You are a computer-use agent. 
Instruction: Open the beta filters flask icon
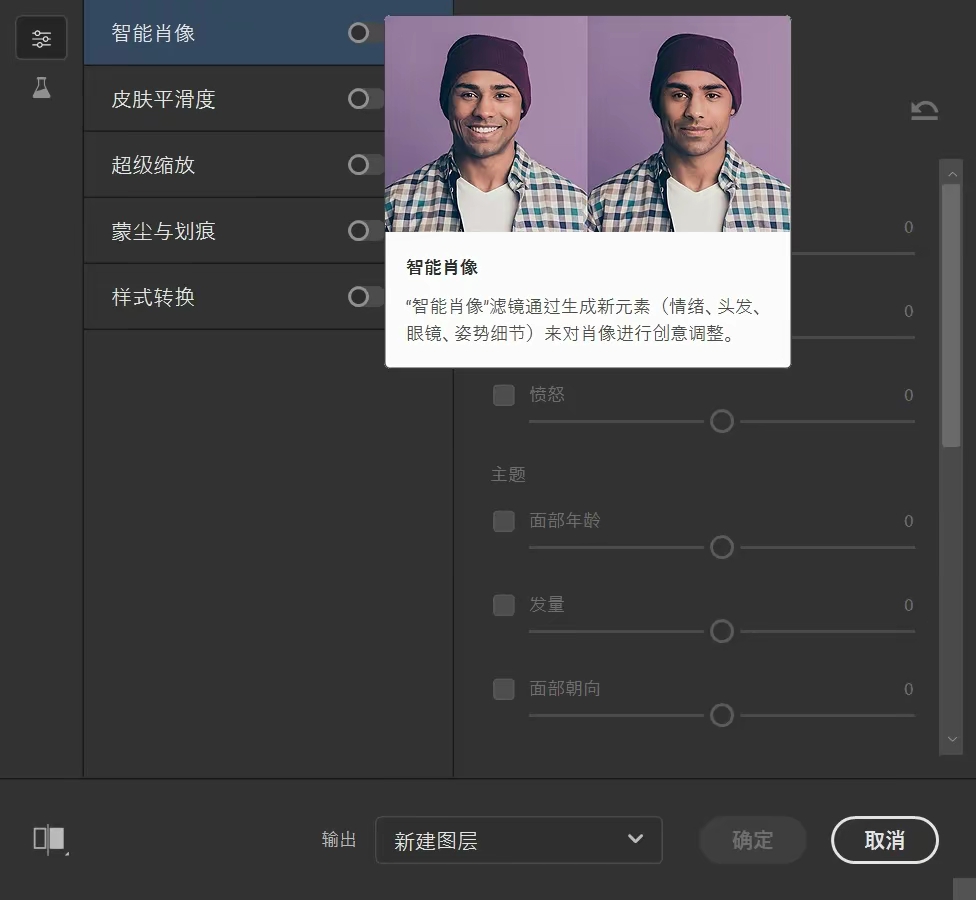[x=41, y=88]
